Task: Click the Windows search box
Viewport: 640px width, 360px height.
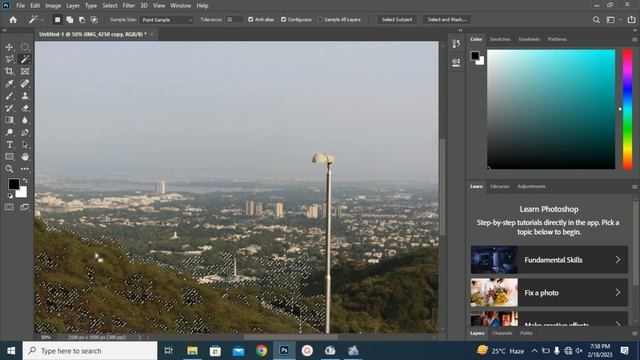Action: (x=90, y=351)
